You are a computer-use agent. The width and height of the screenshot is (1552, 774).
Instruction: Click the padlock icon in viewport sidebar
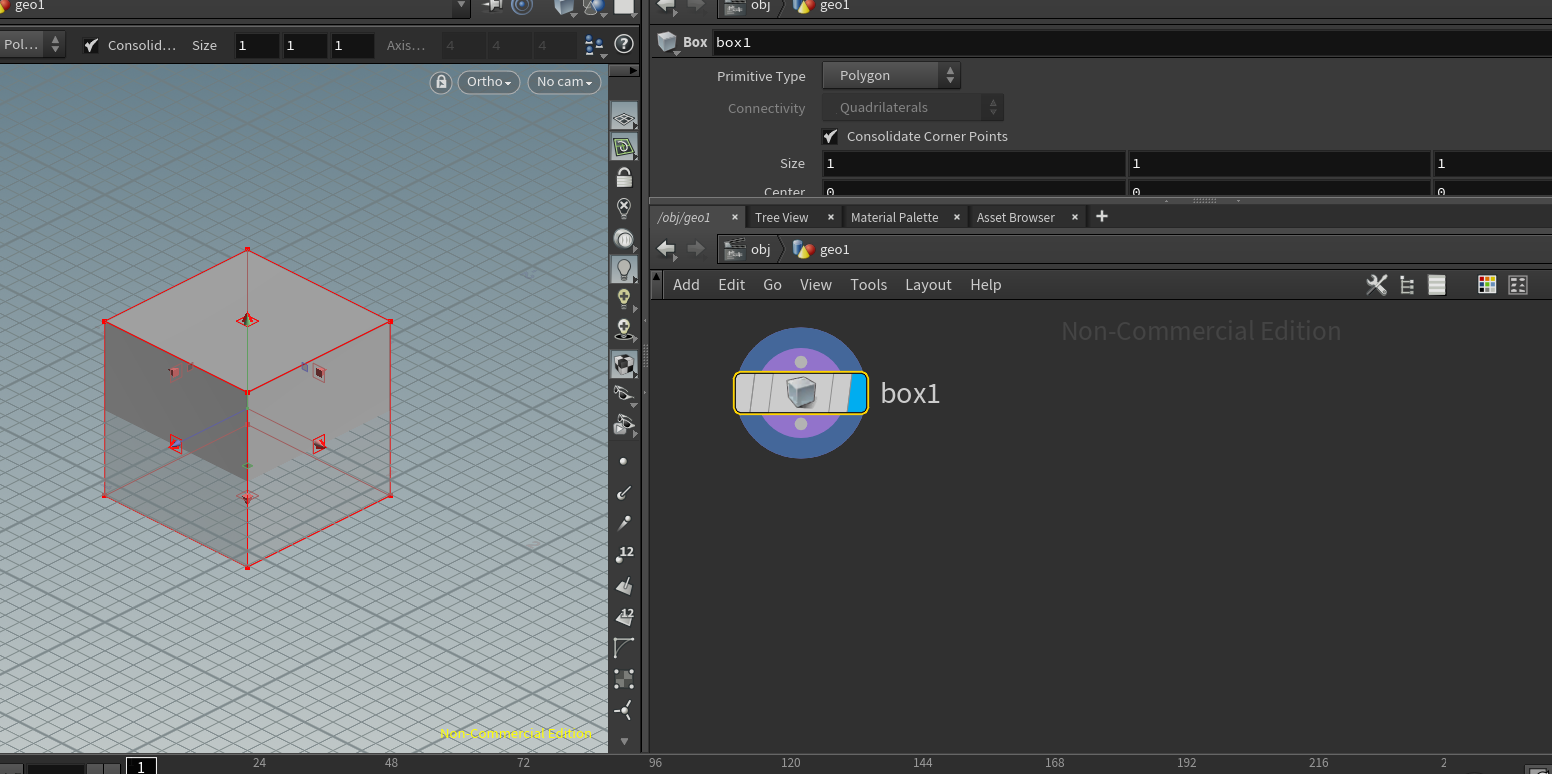coord(623,178)
